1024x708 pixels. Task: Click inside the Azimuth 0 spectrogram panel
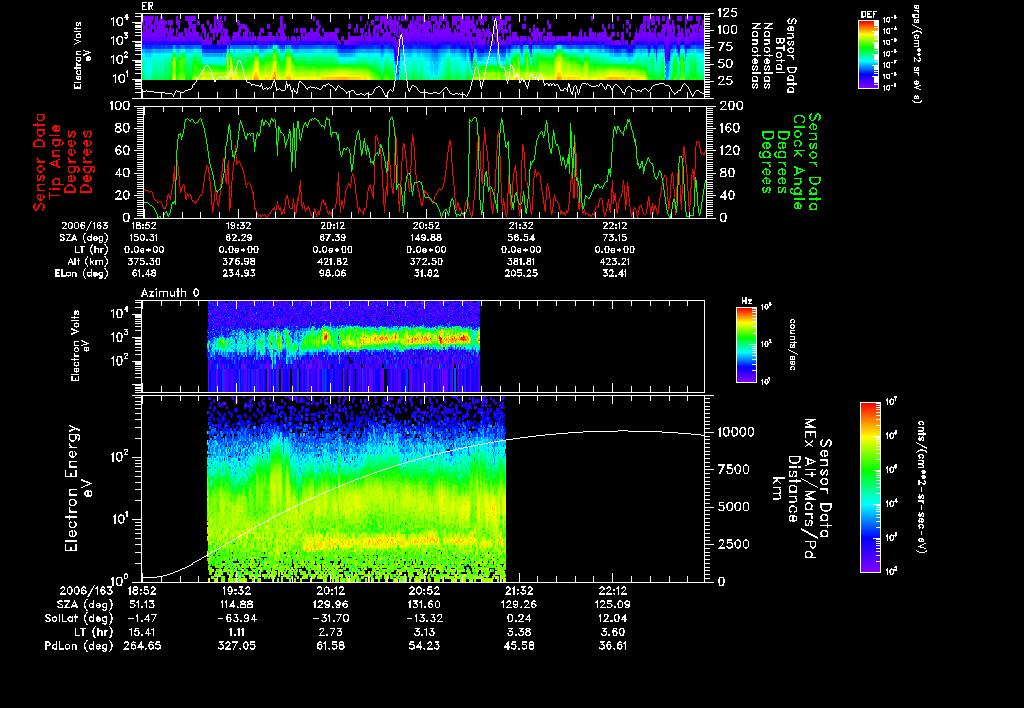(423, 346)
